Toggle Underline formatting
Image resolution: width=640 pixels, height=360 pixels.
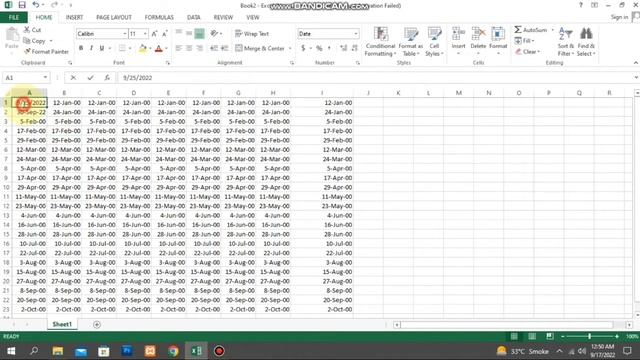(102, 48)
